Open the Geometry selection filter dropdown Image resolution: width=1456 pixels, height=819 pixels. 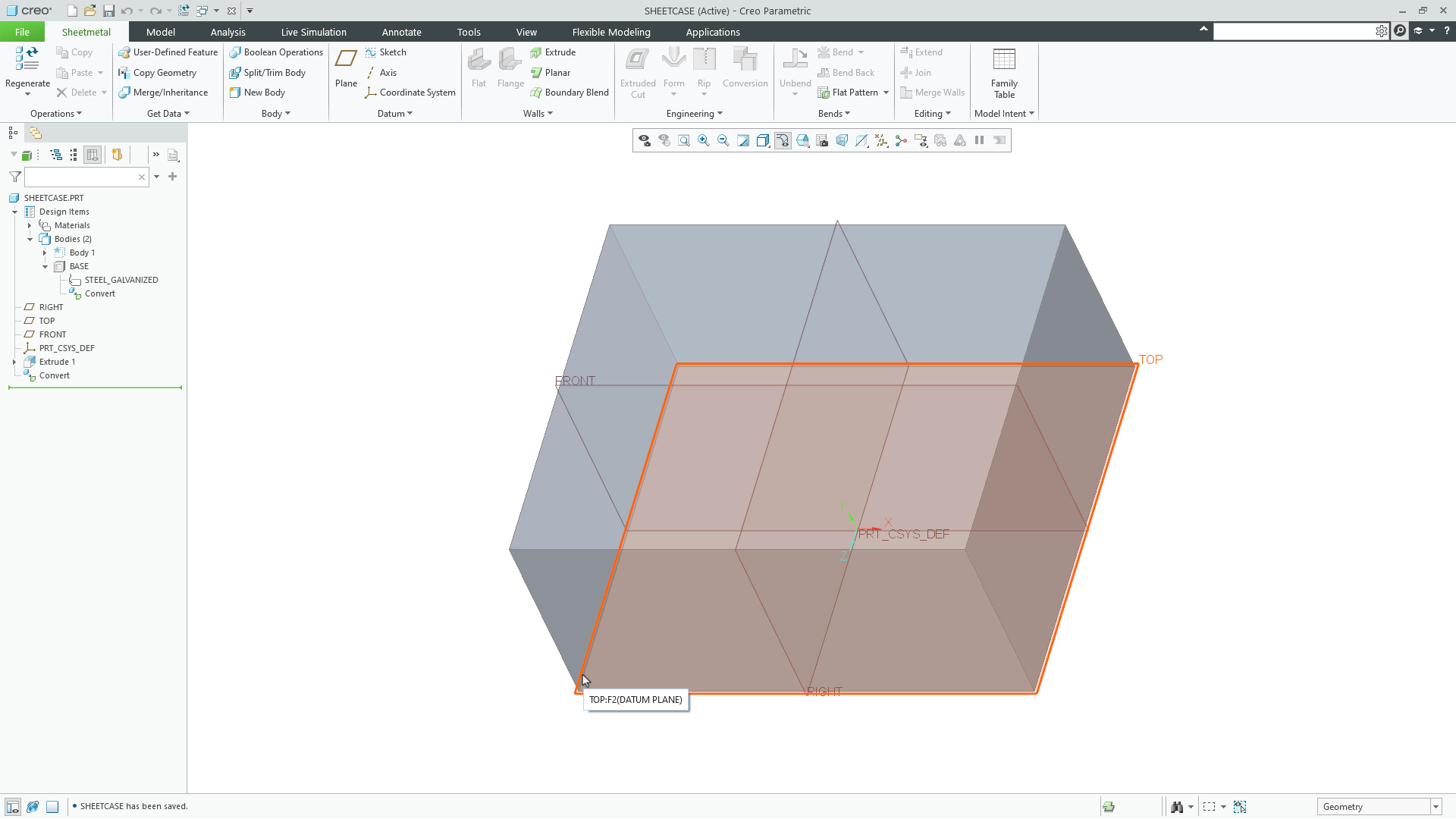[x=1436, y=807]
